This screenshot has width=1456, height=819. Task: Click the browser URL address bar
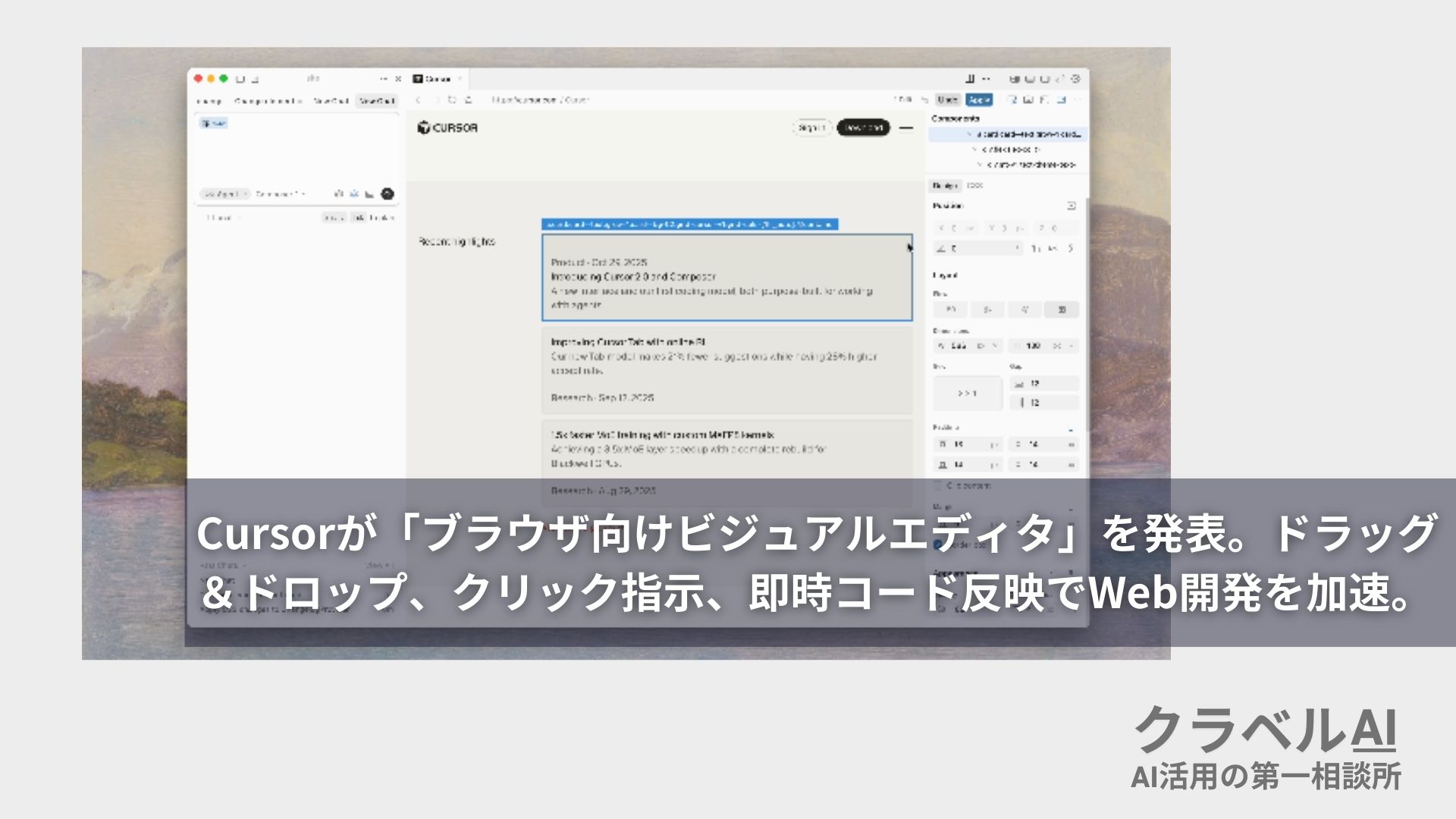(546, 99)
